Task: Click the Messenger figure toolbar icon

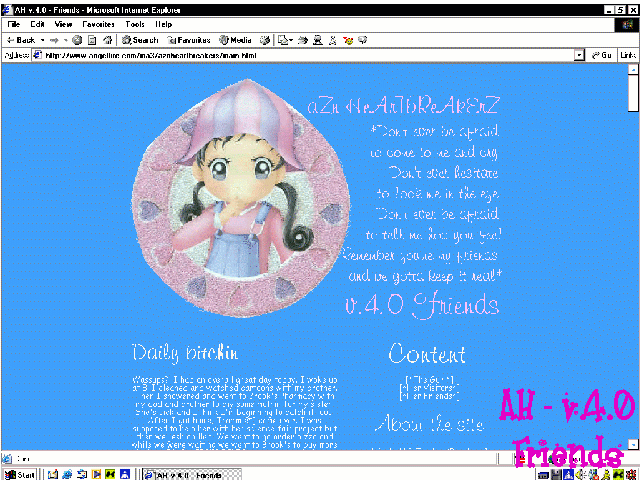Action: [x=333, y=40]
